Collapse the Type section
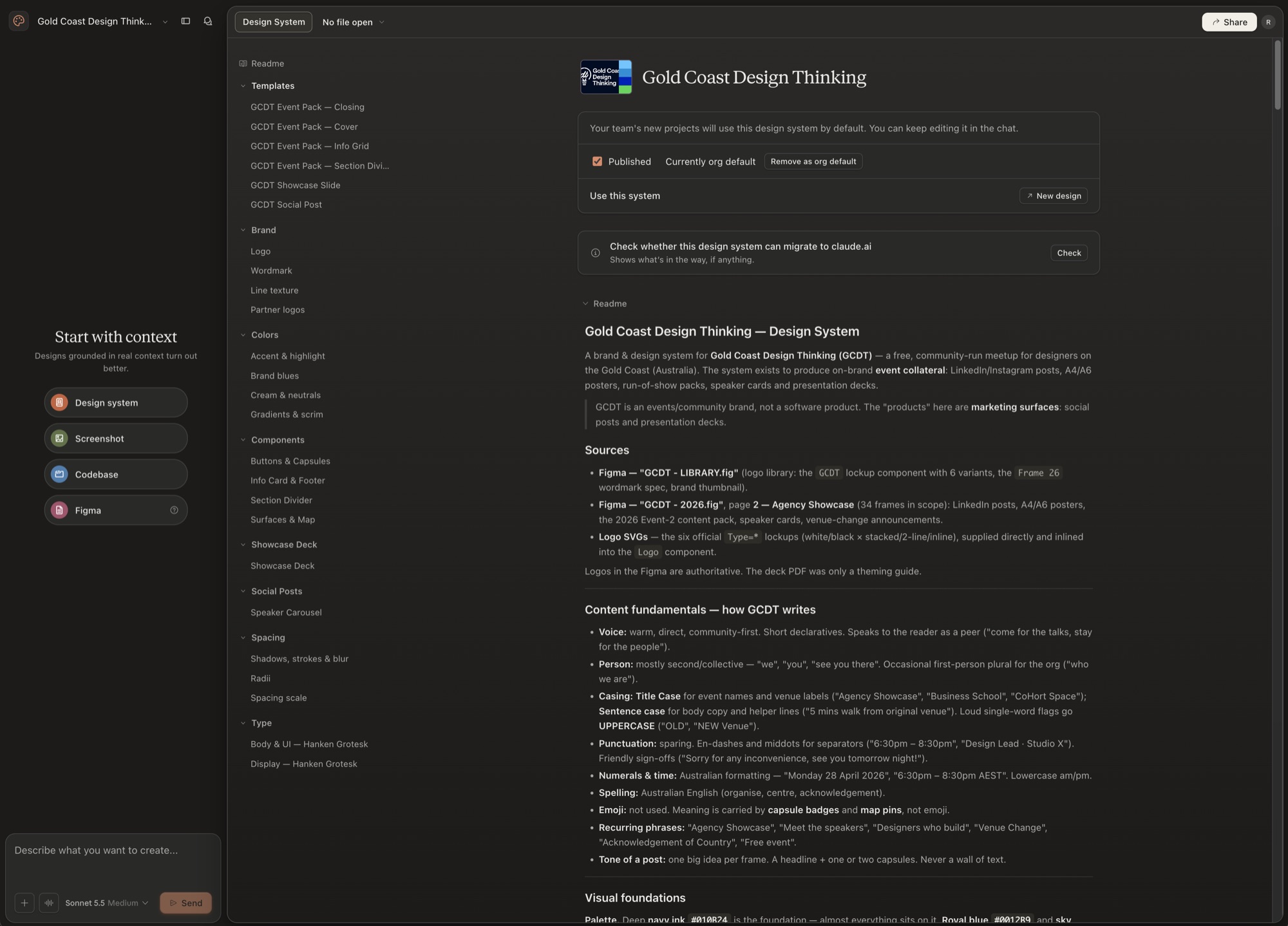The image size is (1288, 926). (243, 723)
